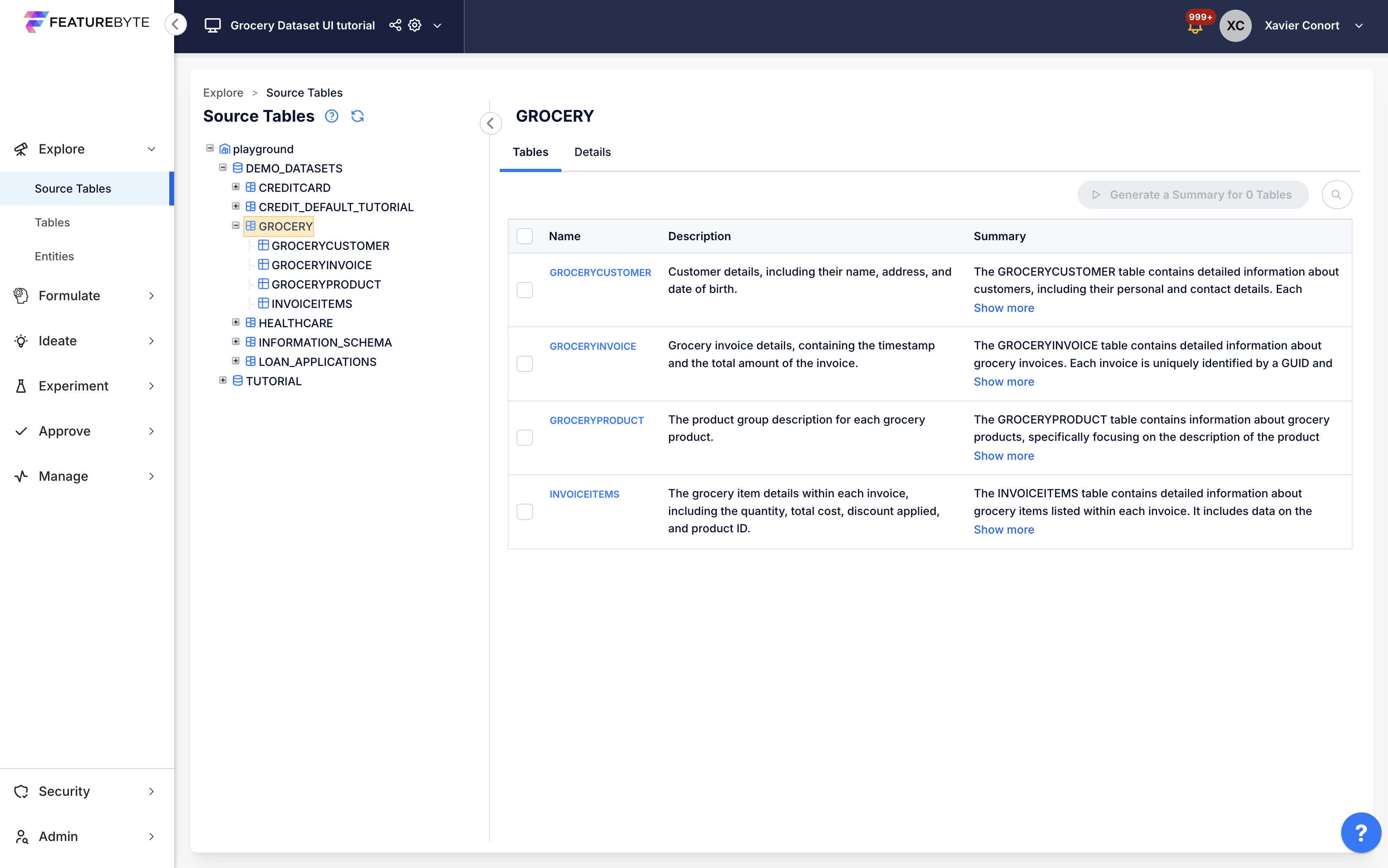Show more of GROCERYCUSTOMER summary
This screenshot has height=868, width=1388.
tap(1004, 308)
